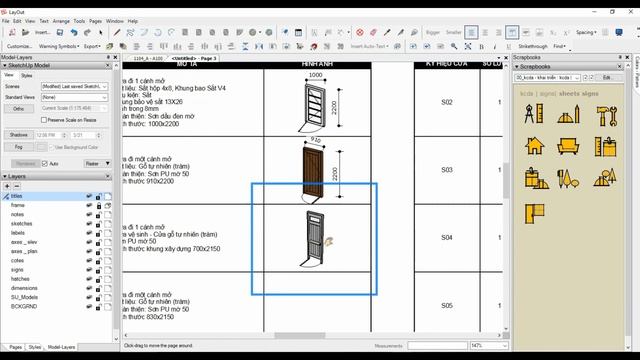Toggle lock on the hatches layer
The height and width of the screenshot is (360, 640).
point(98,279)
